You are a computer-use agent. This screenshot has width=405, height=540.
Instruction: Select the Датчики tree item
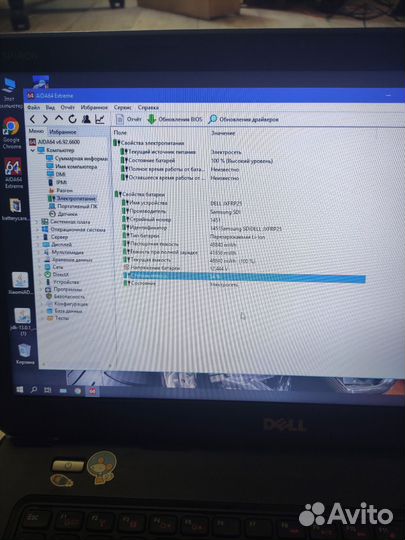point(63,214)
